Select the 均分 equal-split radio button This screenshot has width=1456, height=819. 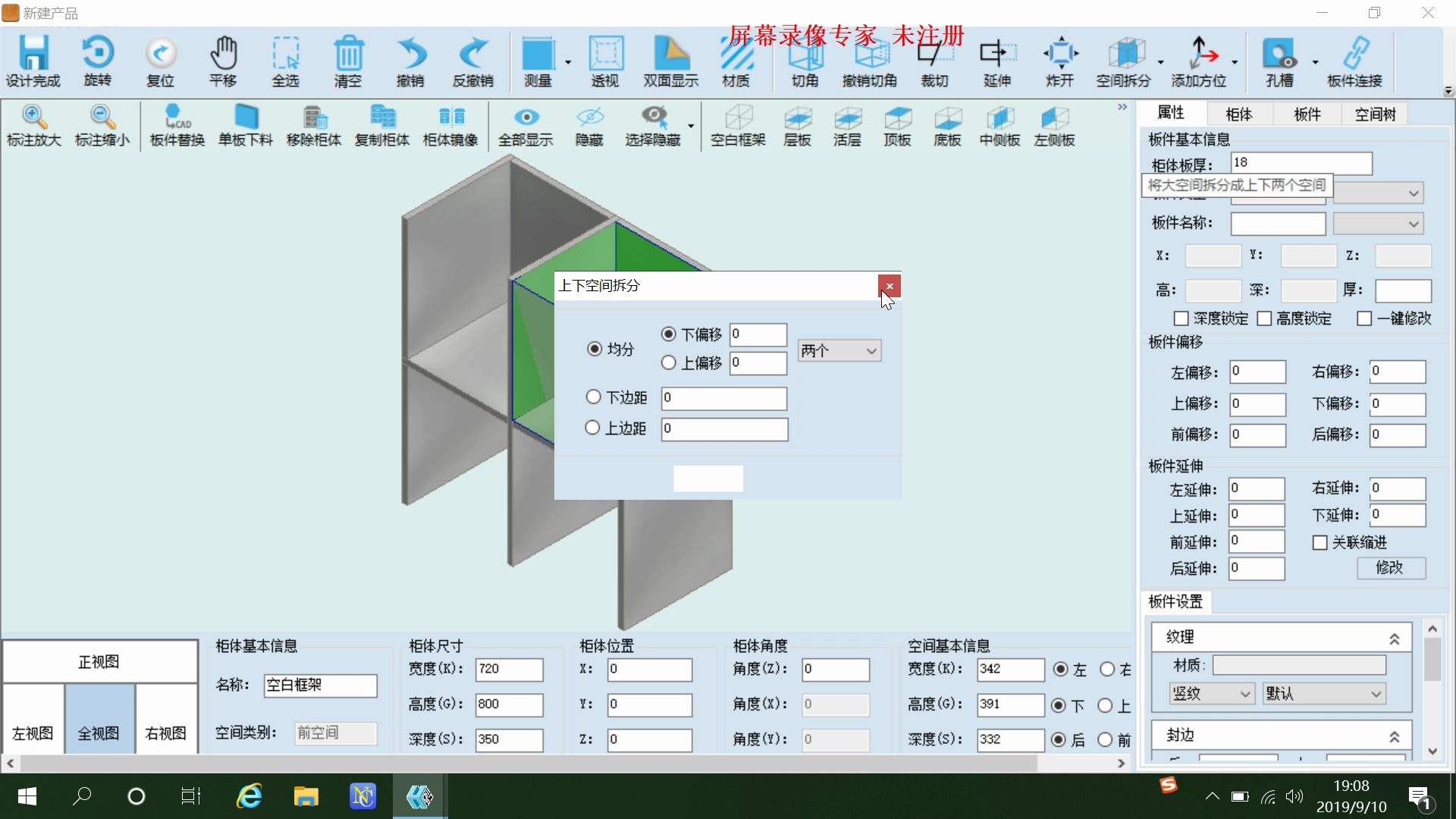click(595, 348)
